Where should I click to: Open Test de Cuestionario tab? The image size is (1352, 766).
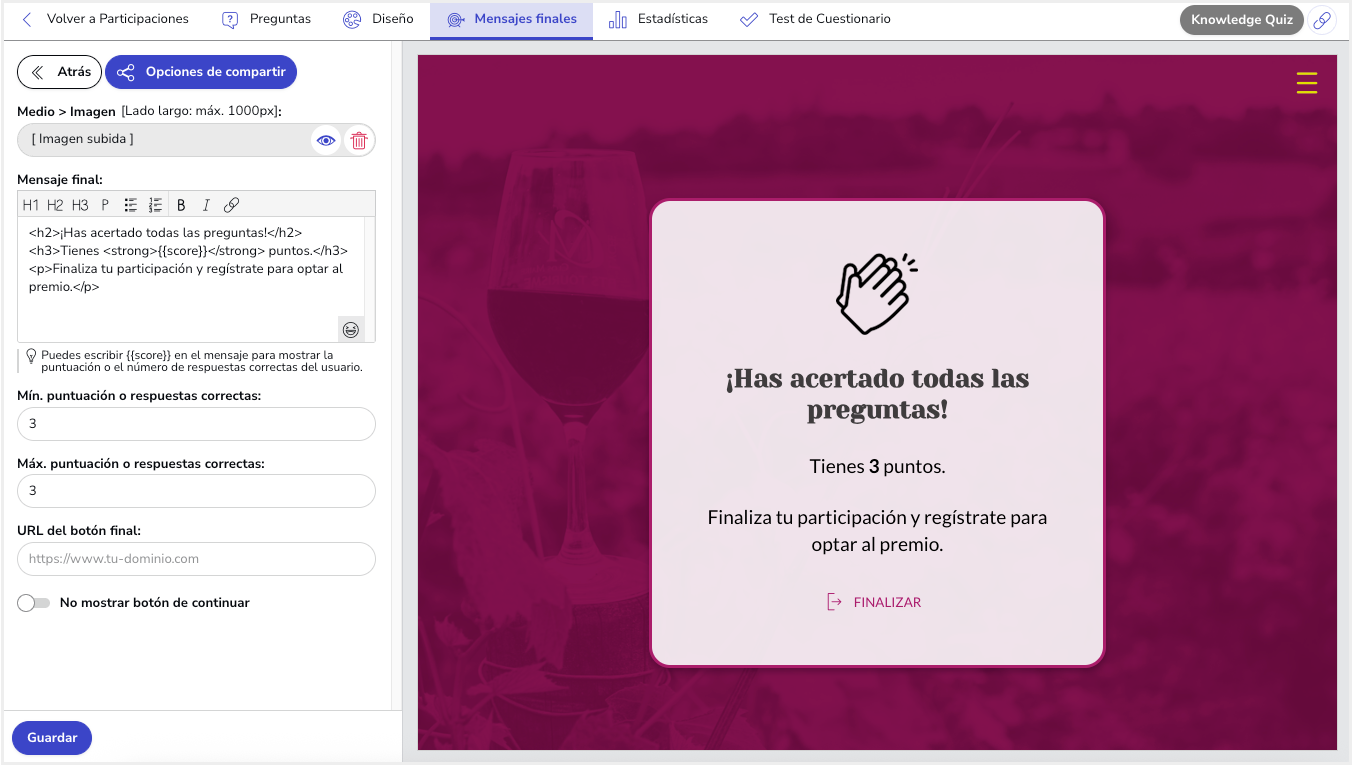(815, 19)
